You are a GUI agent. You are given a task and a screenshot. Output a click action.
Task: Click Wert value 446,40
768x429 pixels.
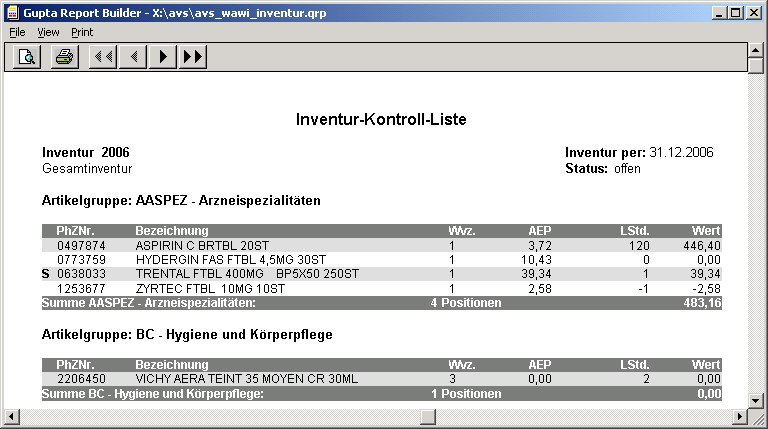701,245
